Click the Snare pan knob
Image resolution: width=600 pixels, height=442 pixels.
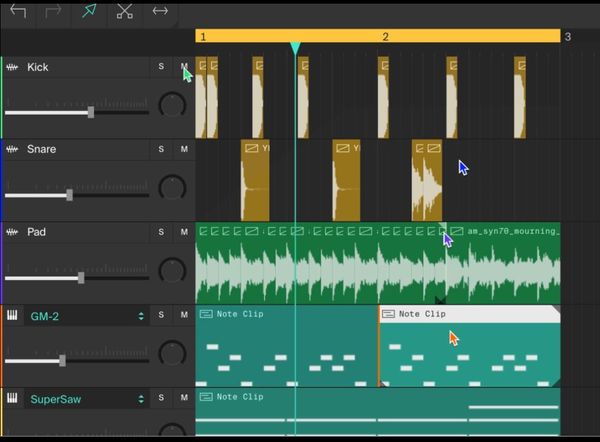tap(173, 188)
